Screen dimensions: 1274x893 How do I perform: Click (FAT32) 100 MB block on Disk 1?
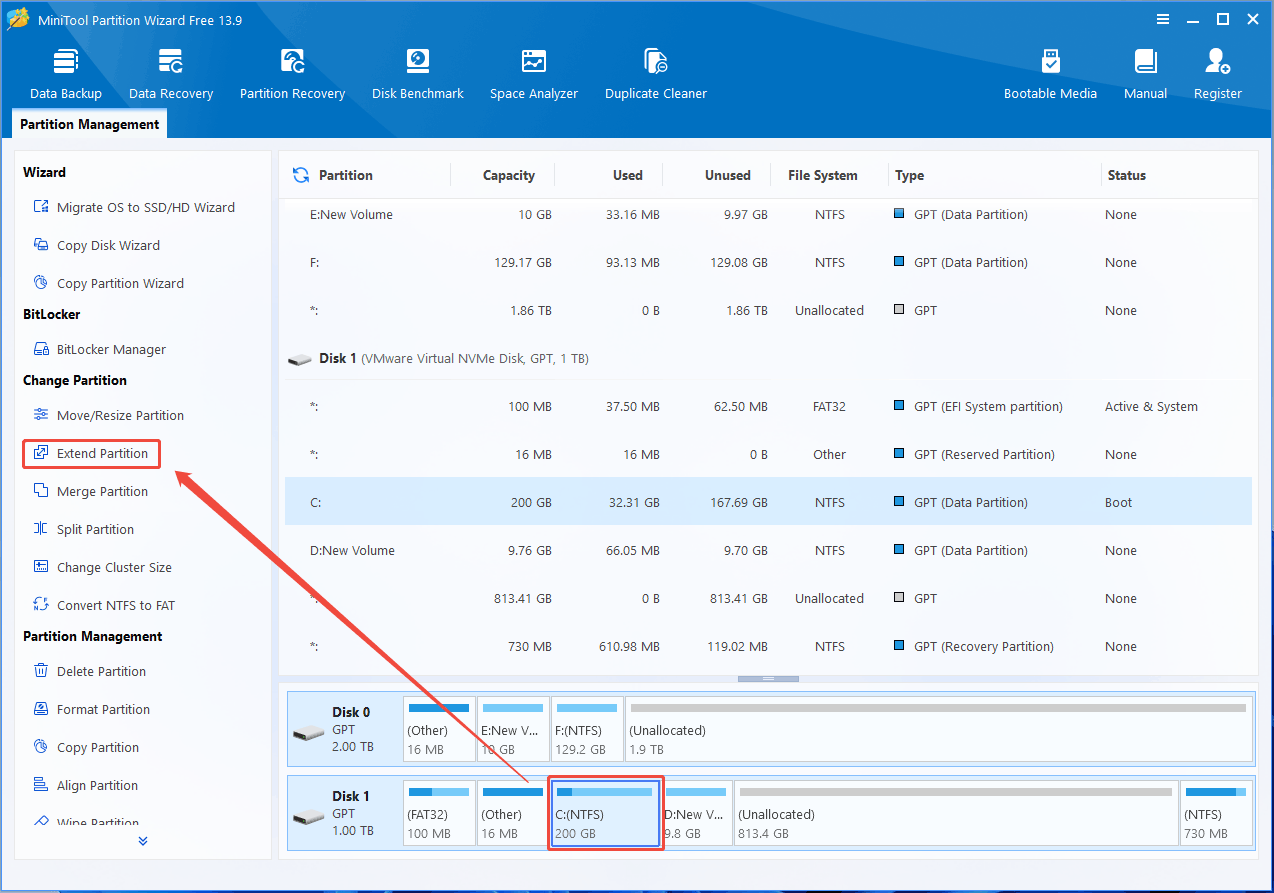click(x=439, y=813)
